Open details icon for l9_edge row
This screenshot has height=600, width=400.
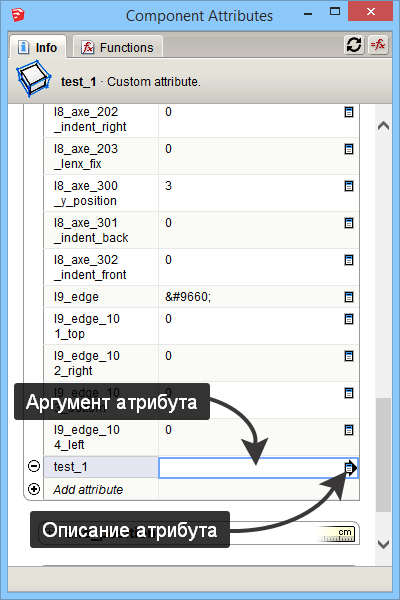(x=349, y=297)
